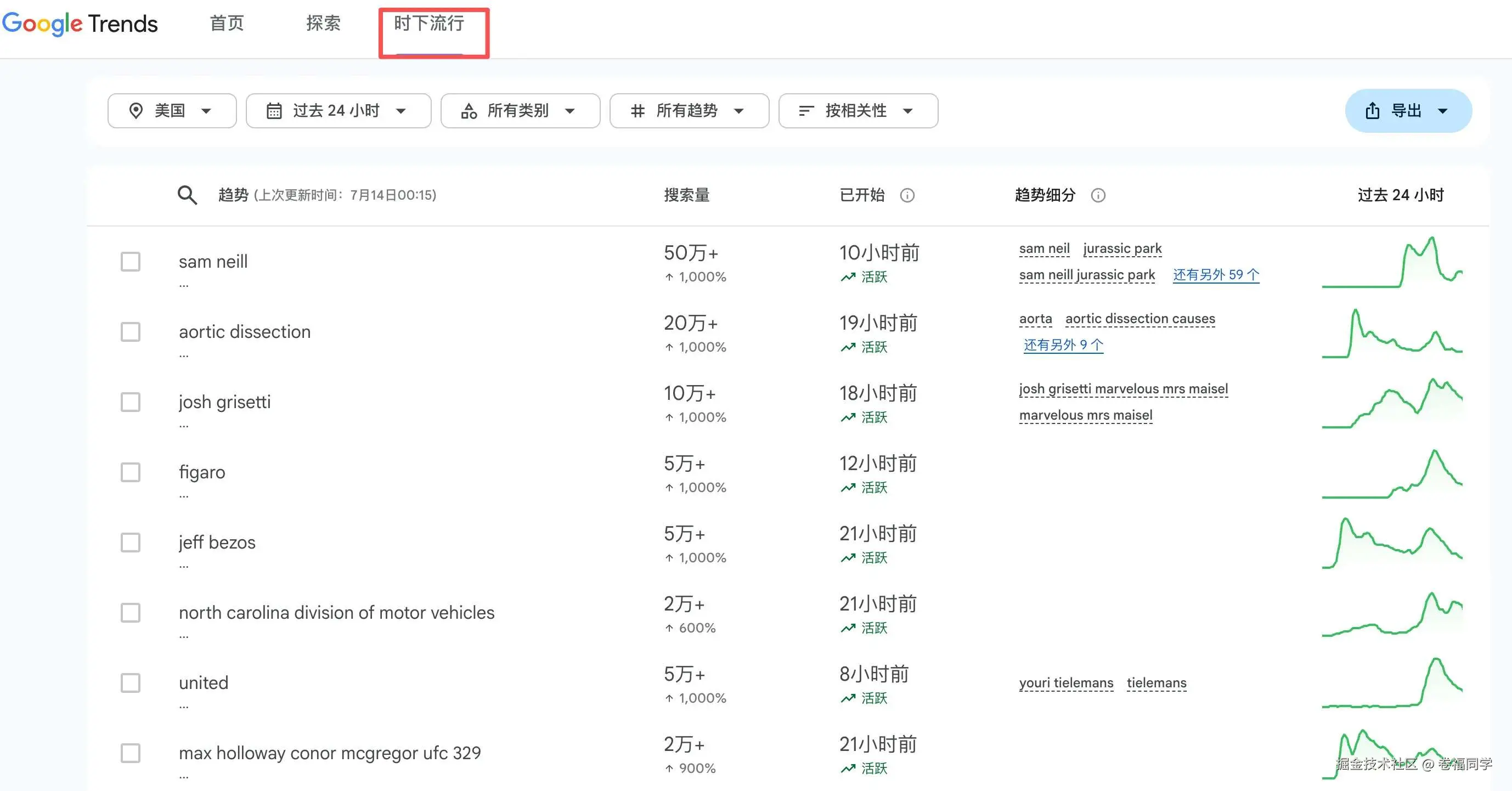Click the marvelous mrs maisel breakdown link
This screenshot has height=791, width=1512.
coord(1086,416)
